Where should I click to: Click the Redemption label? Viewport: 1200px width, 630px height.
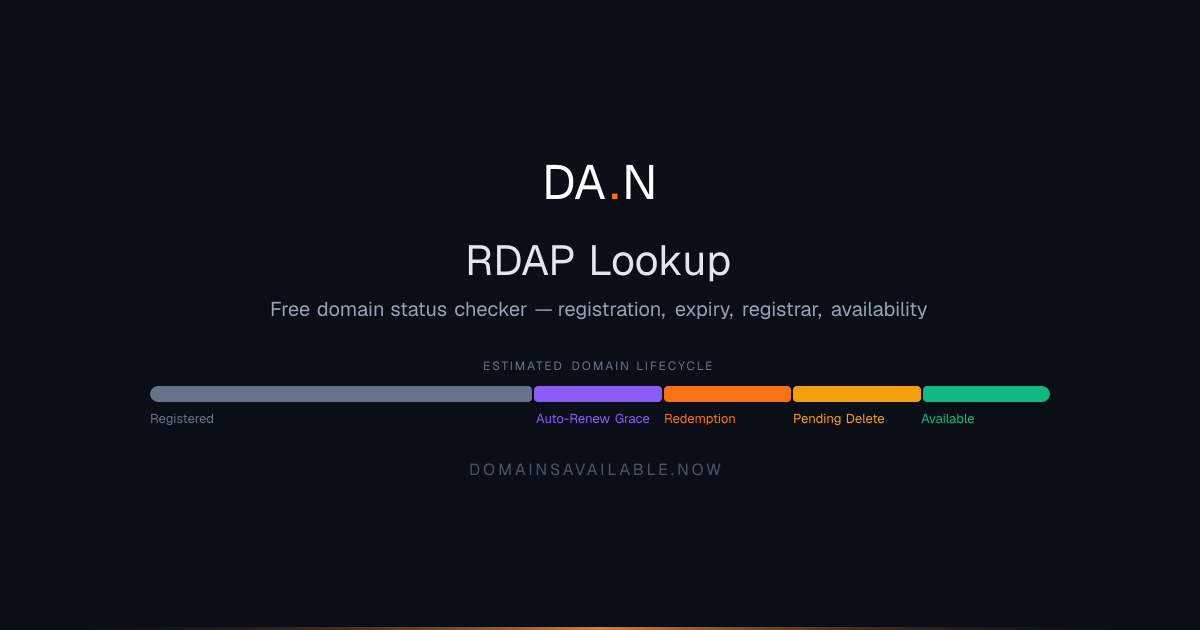pyautogui.click(x=700, y=419)
